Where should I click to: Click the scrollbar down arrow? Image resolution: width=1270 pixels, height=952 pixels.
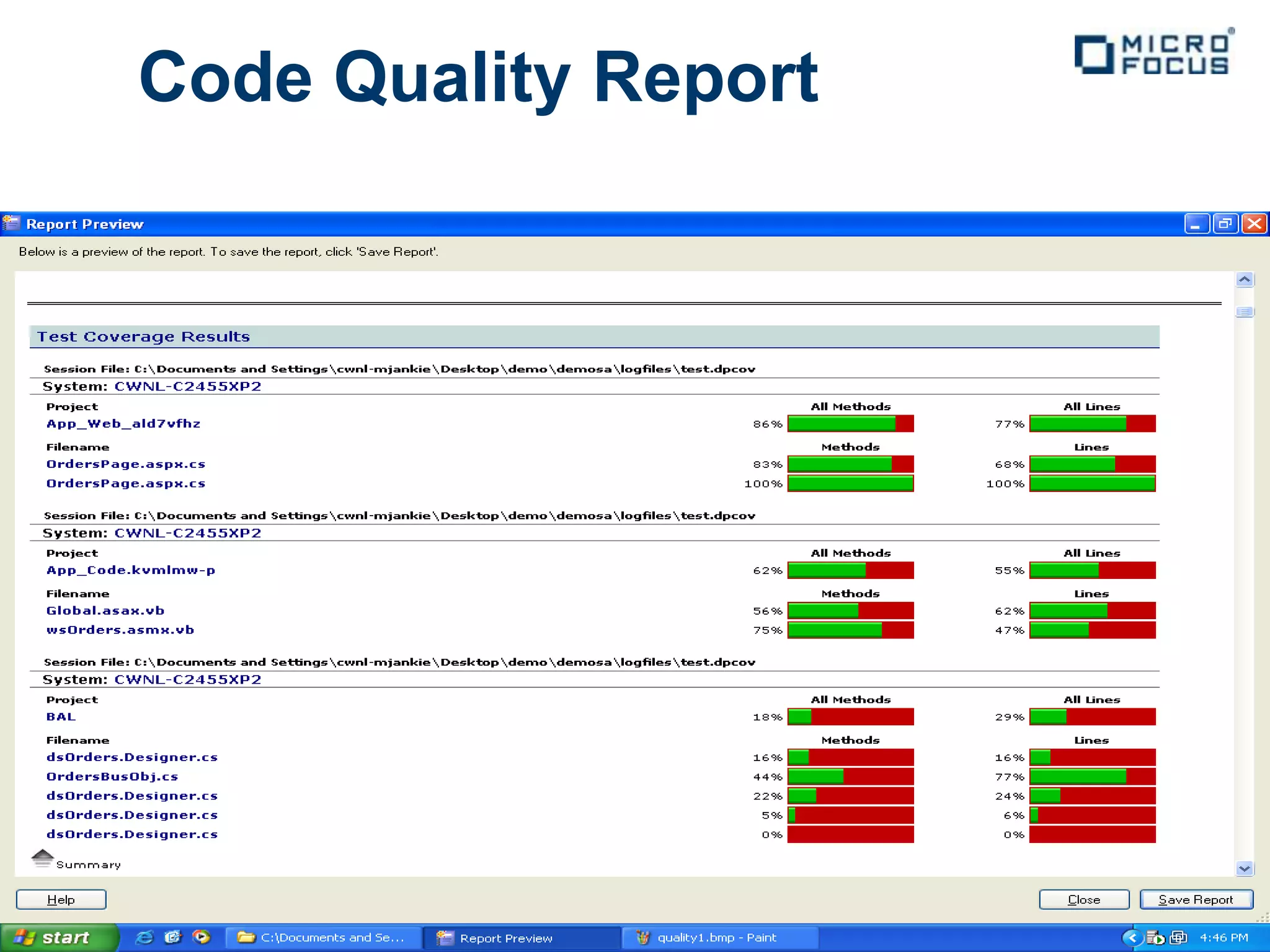pos(1245,868)
